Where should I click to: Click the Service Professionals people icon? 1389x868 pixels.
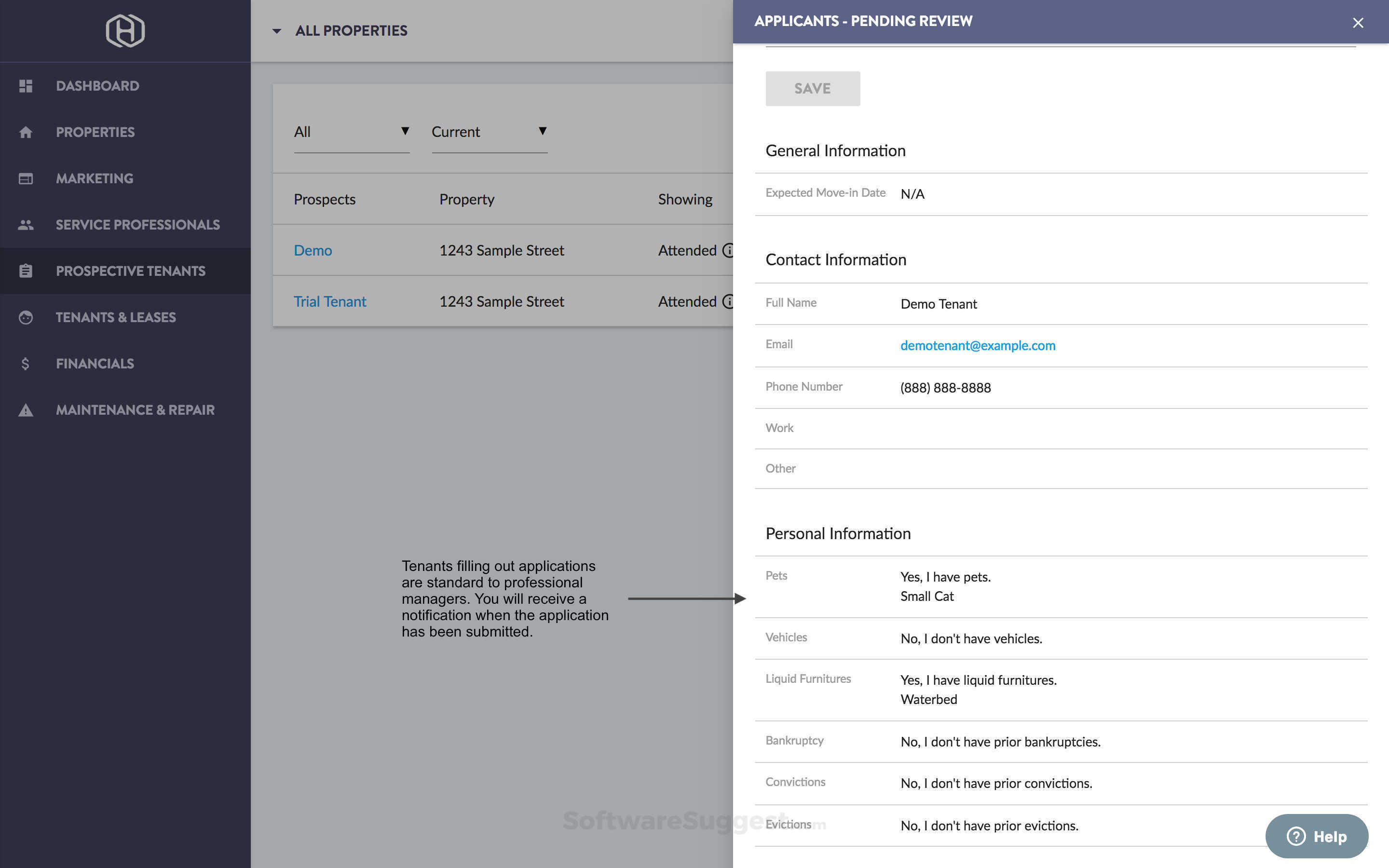pos(25,225)
